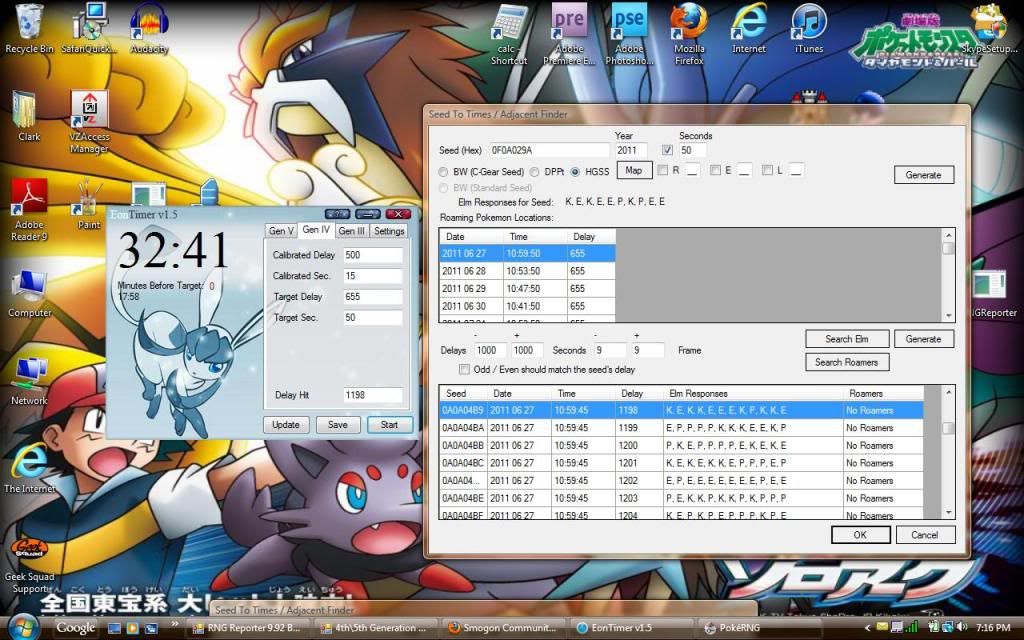Switch to the Gen V tab
This screenshot has width=1024, height=640.
click(281, 231)
